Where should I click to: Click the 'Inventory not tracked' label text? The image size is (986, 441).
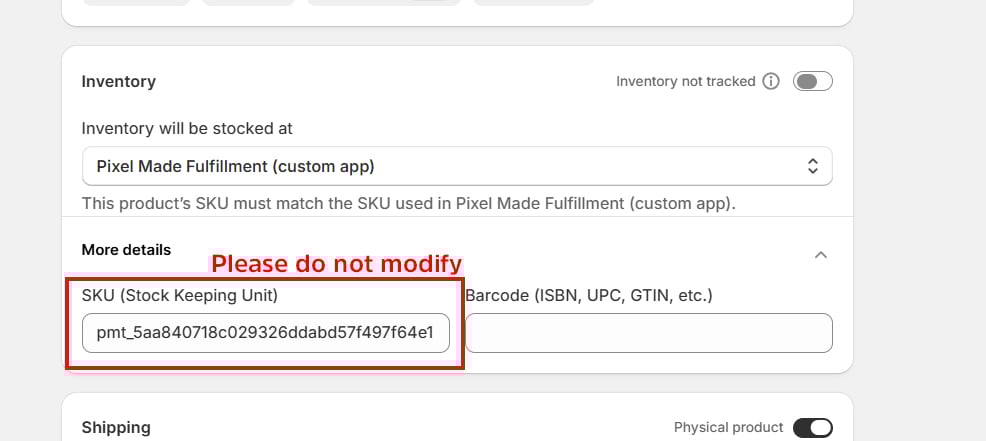click(685, 81)
